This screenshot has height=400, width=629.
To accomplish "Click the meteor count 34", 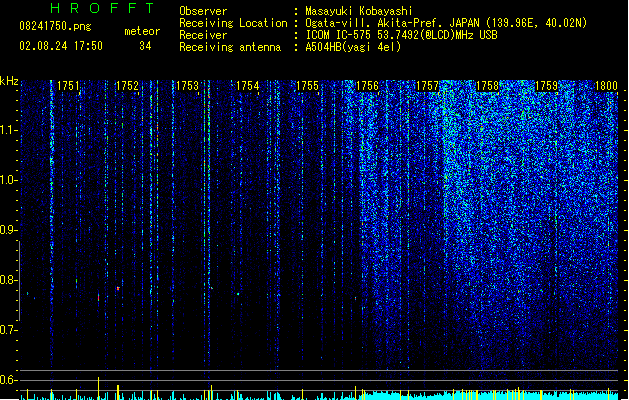I will click(x=145, y=46).
